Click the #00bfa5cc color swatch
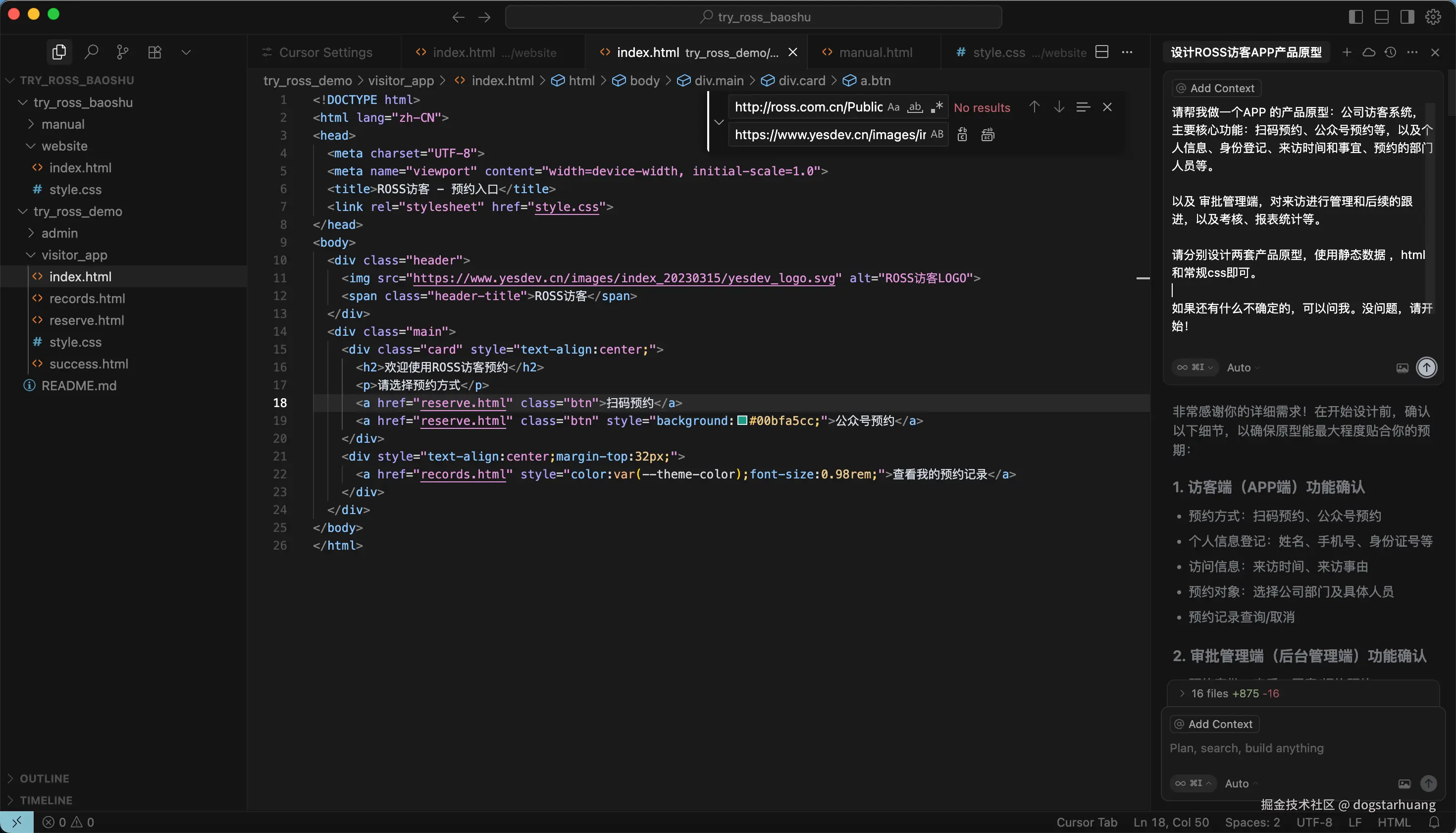This screenshot has height=833, width=1456. tap(742, 421)
